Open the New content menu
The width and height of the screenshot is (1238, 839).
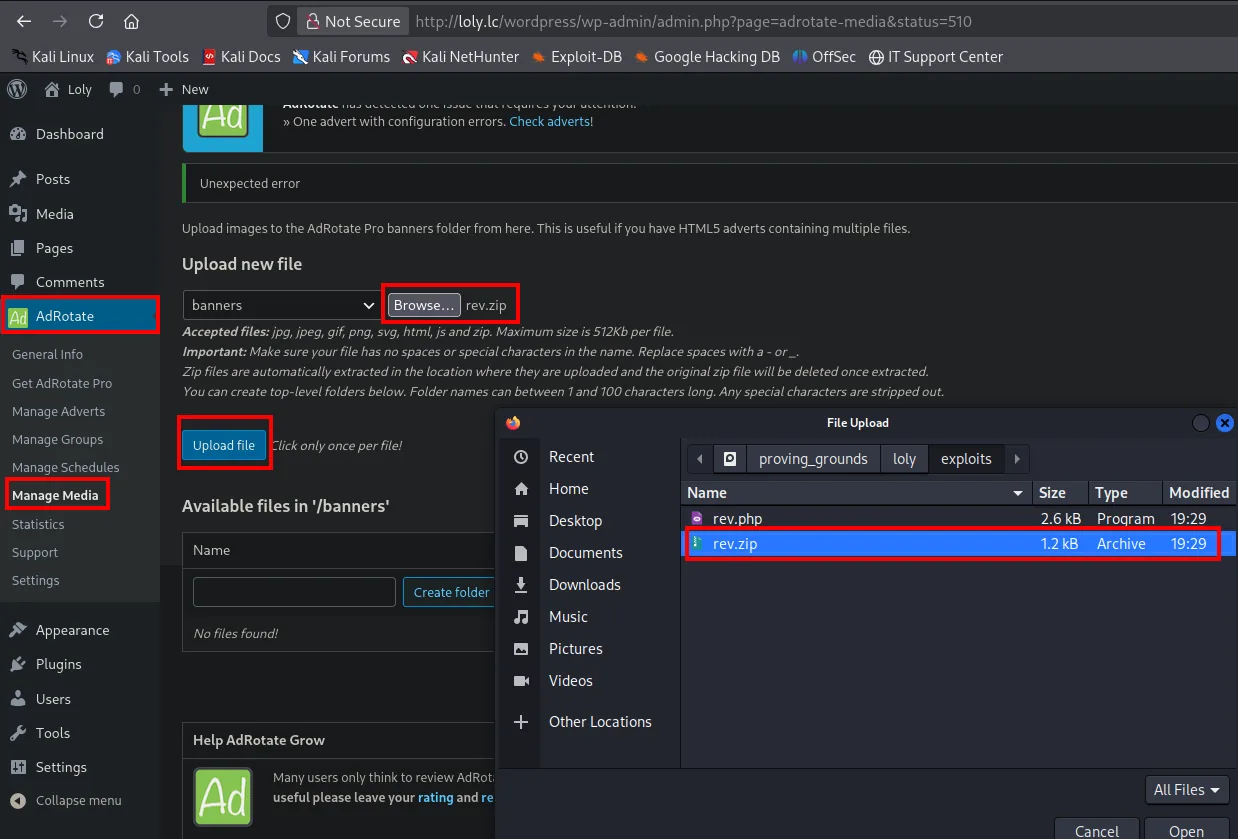pos(184,89)
